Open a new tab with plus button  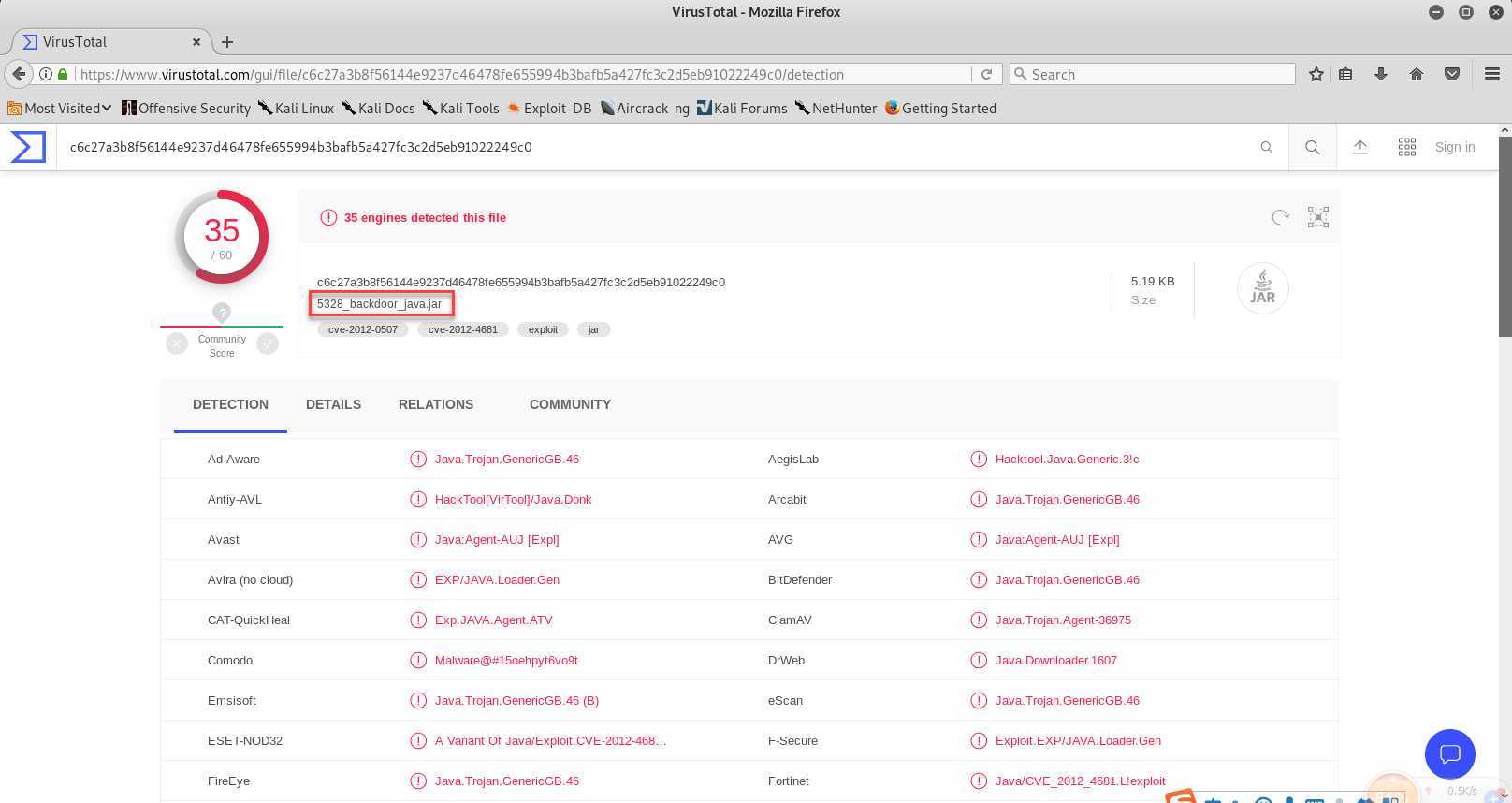(x=227, y=41)
